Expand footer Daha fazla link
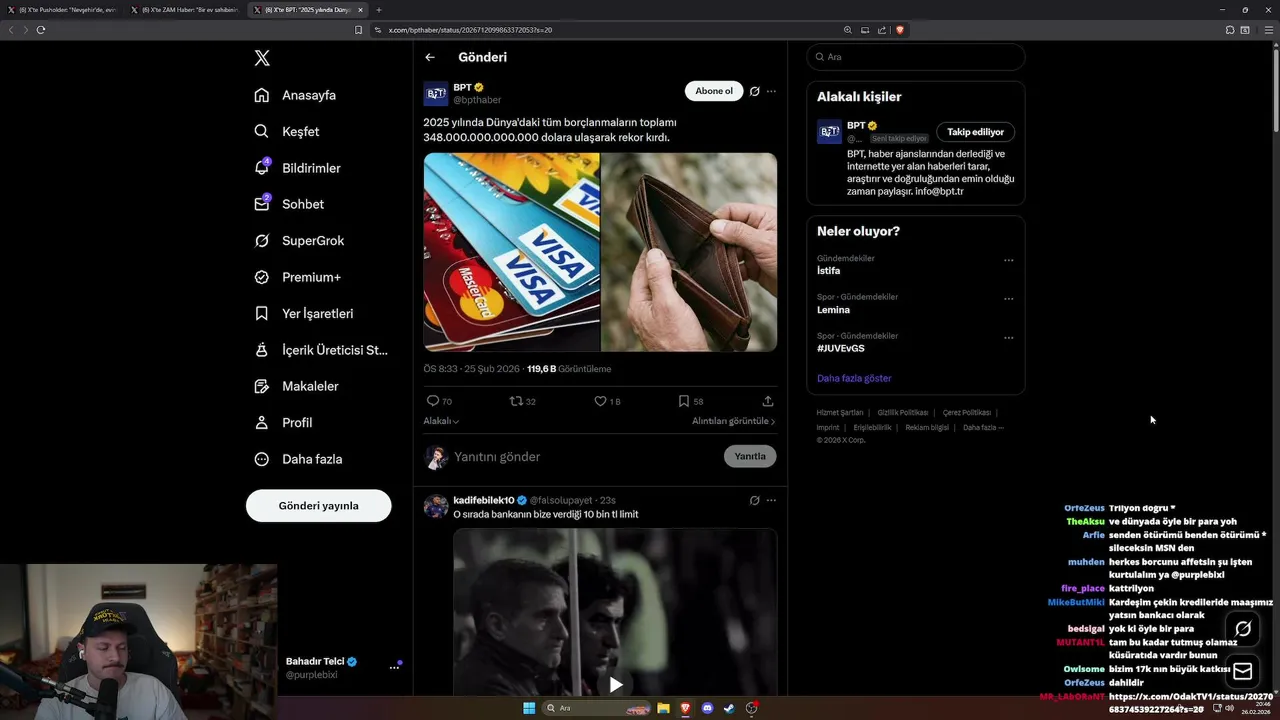 point(983,427)
